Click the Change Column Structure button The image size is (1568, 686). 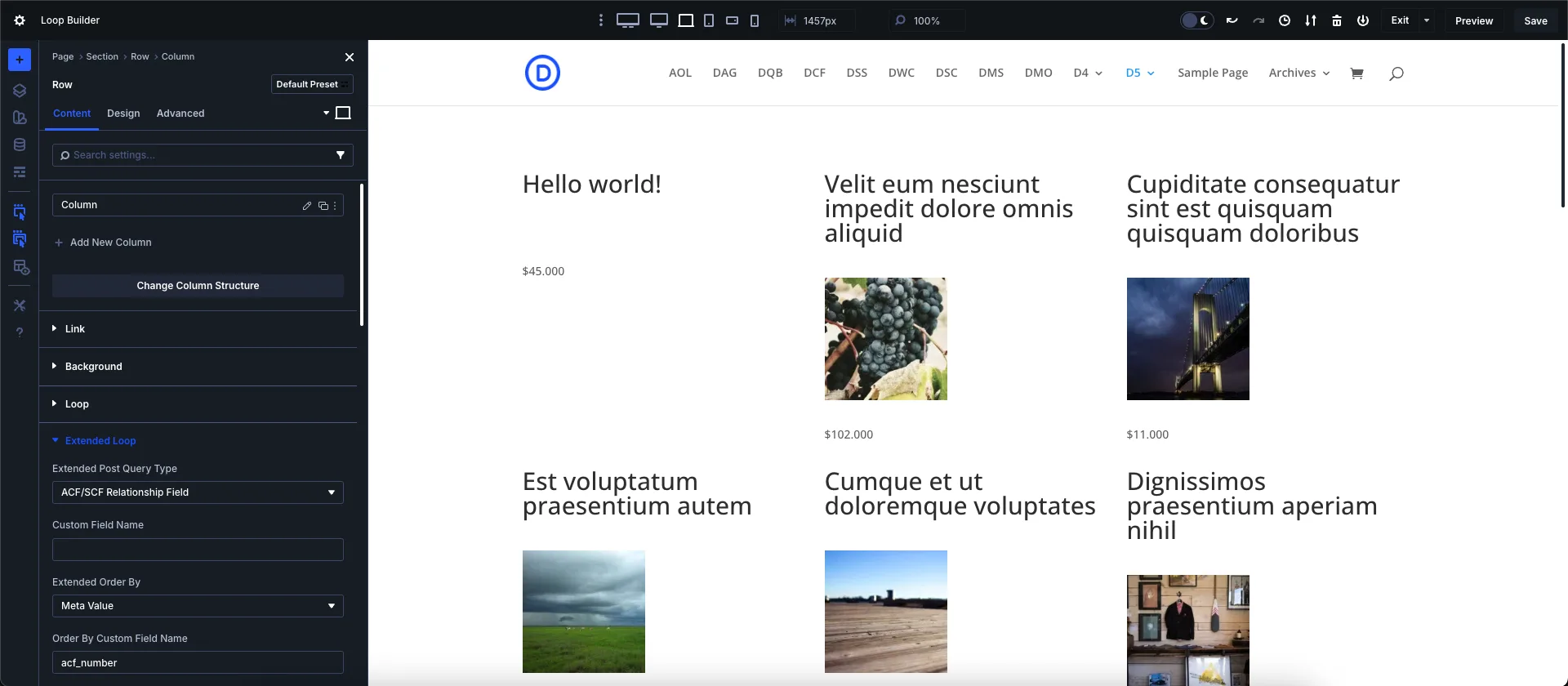pos(198,286)
